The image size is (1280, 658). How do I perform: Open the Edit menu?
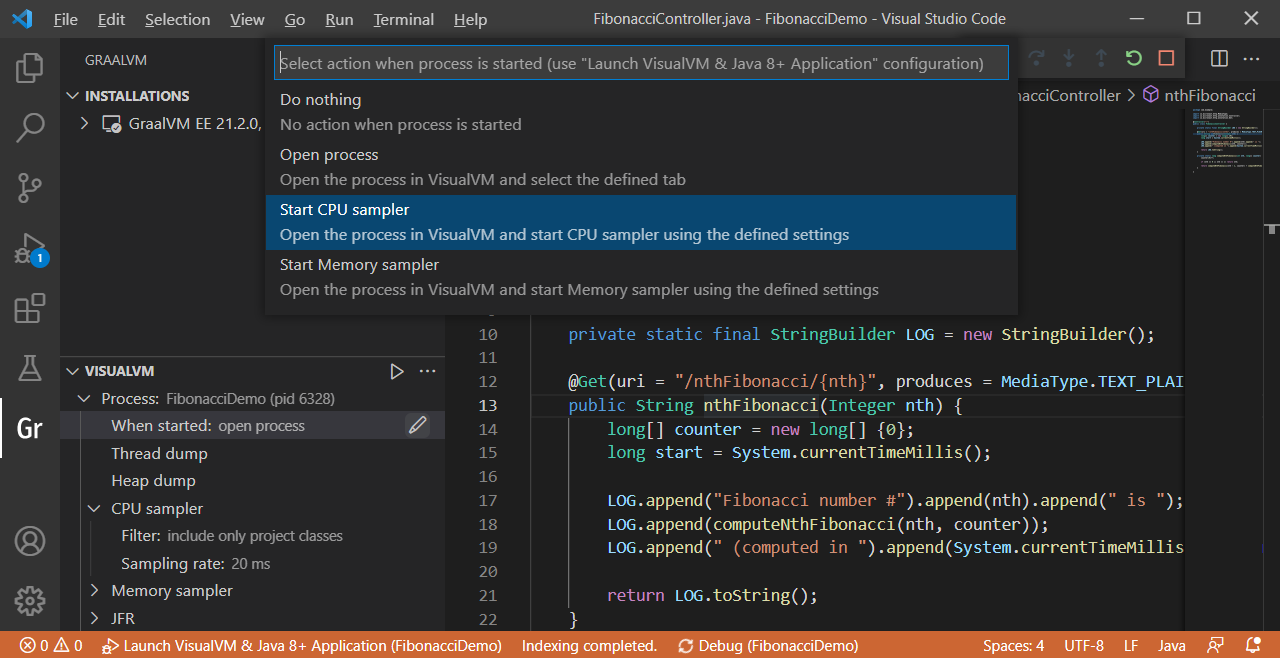[112, 19]
